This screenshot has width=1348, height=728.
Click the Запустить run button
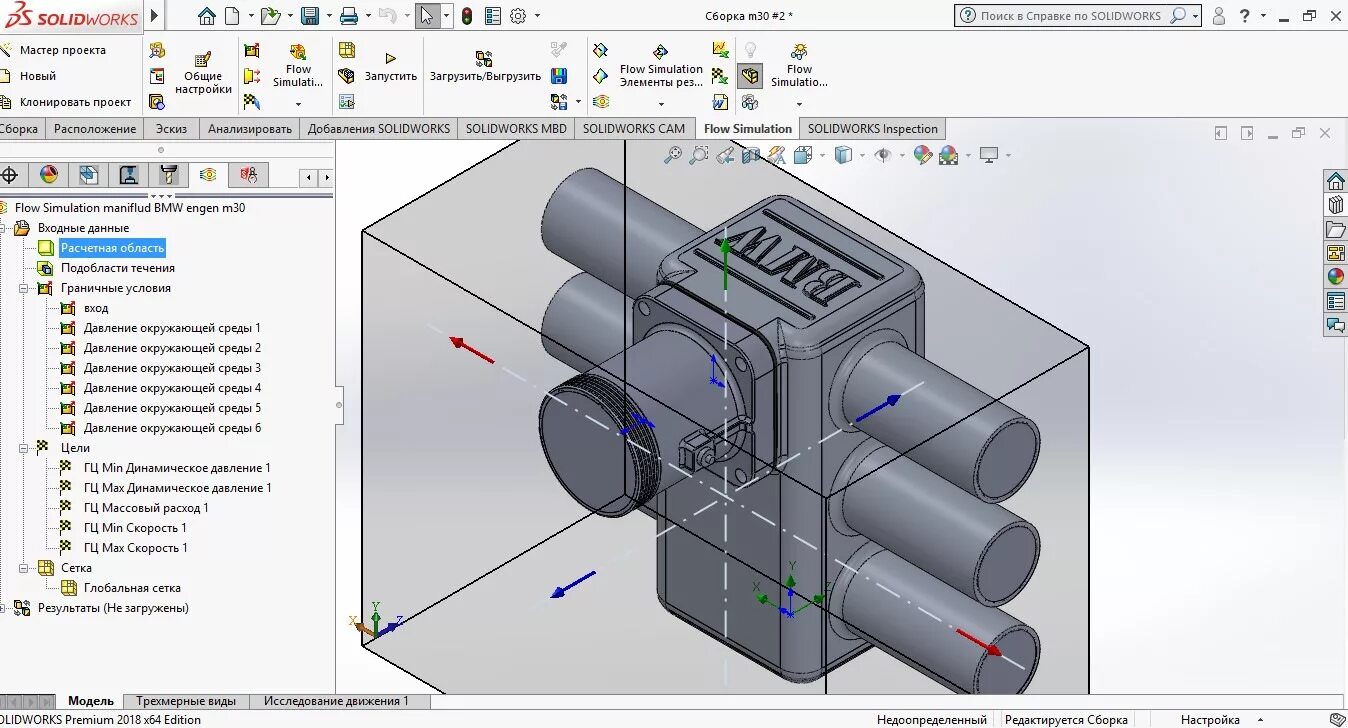390,68
